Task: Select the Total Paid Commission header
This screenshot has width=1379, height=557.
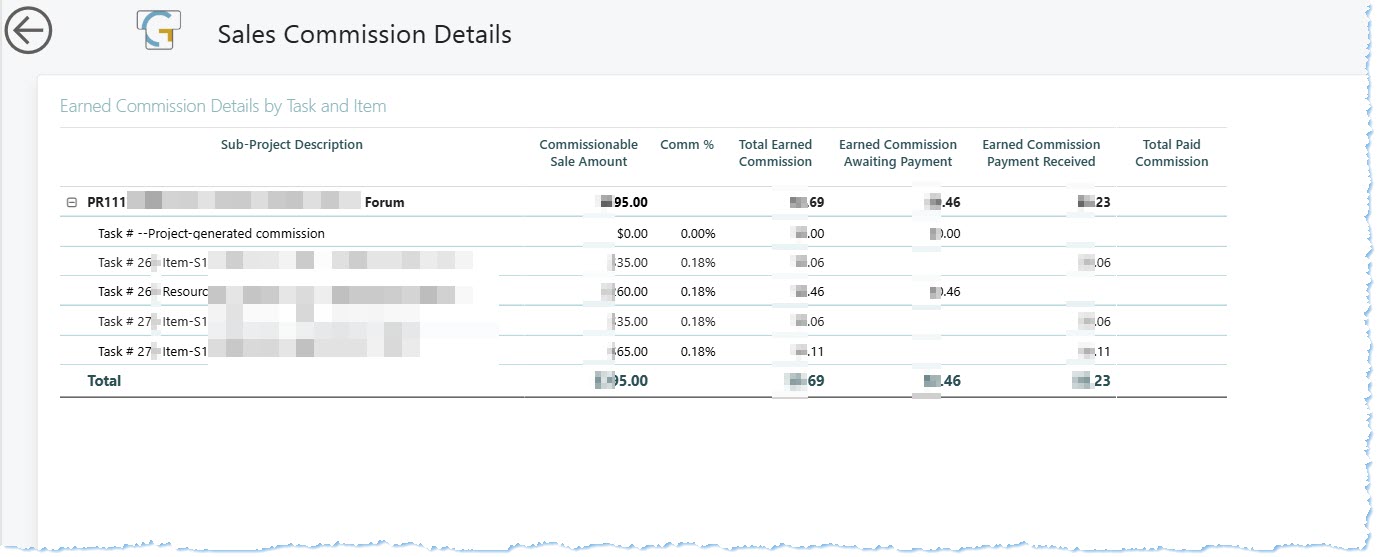Action: [1171, 153]
